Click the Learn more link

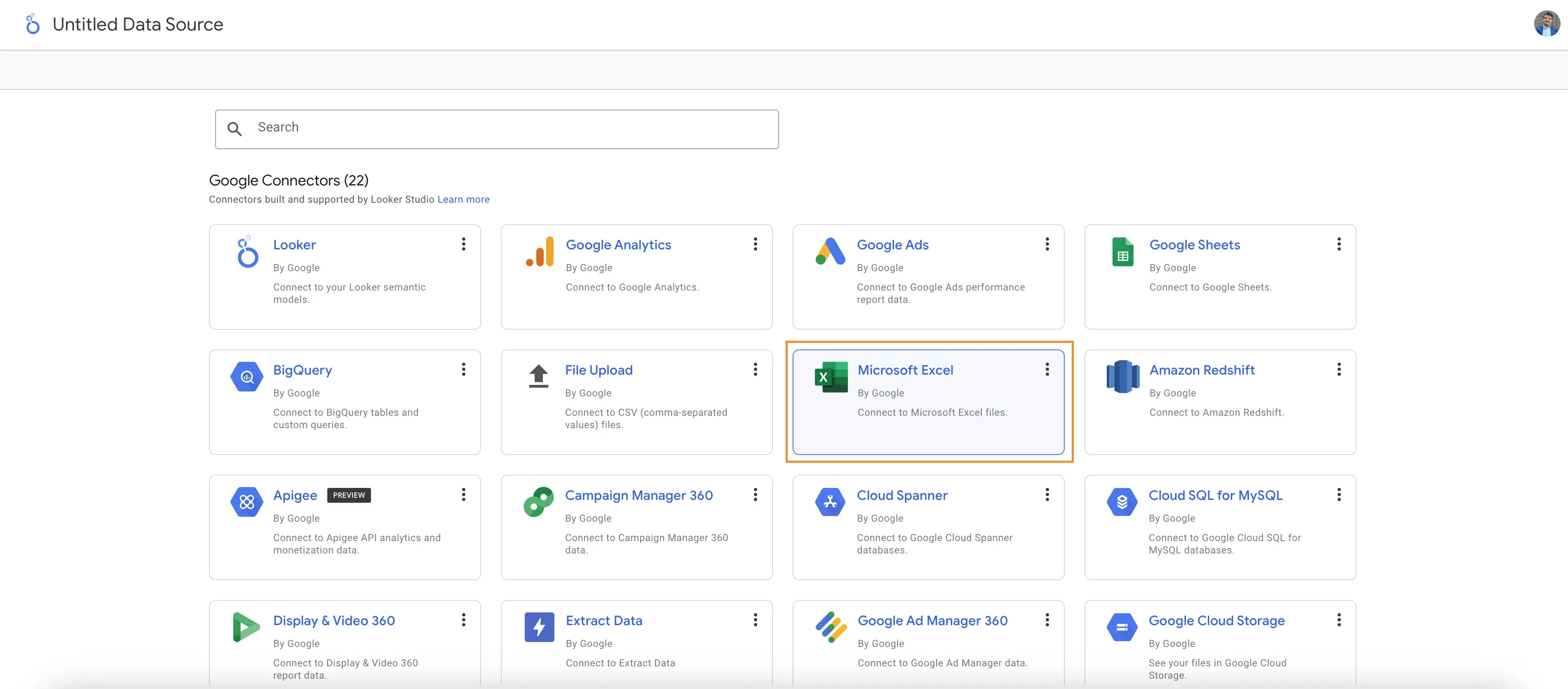coord(463,199)
